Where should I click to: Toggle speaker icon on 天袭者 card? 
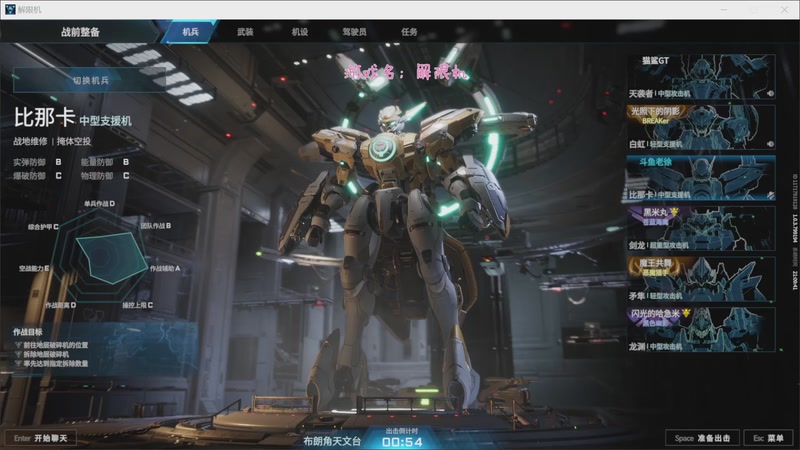pyautogui.click(x=770, y=93)
